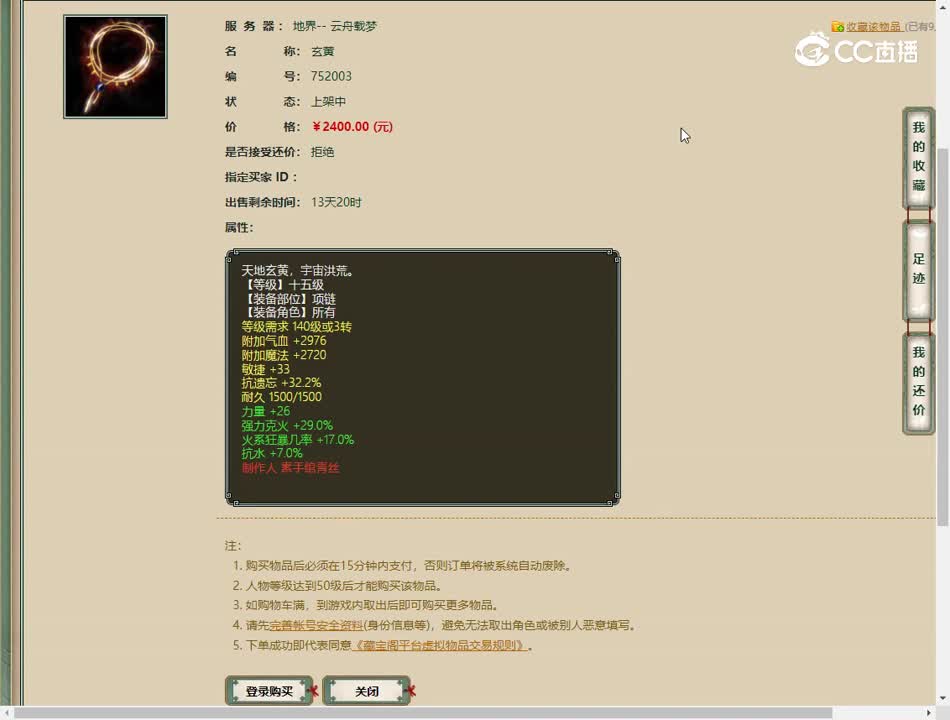This screenshot has height=720, width=950.
Task: Click the red X mark beside 登录购买
Action: coord(312,690)
